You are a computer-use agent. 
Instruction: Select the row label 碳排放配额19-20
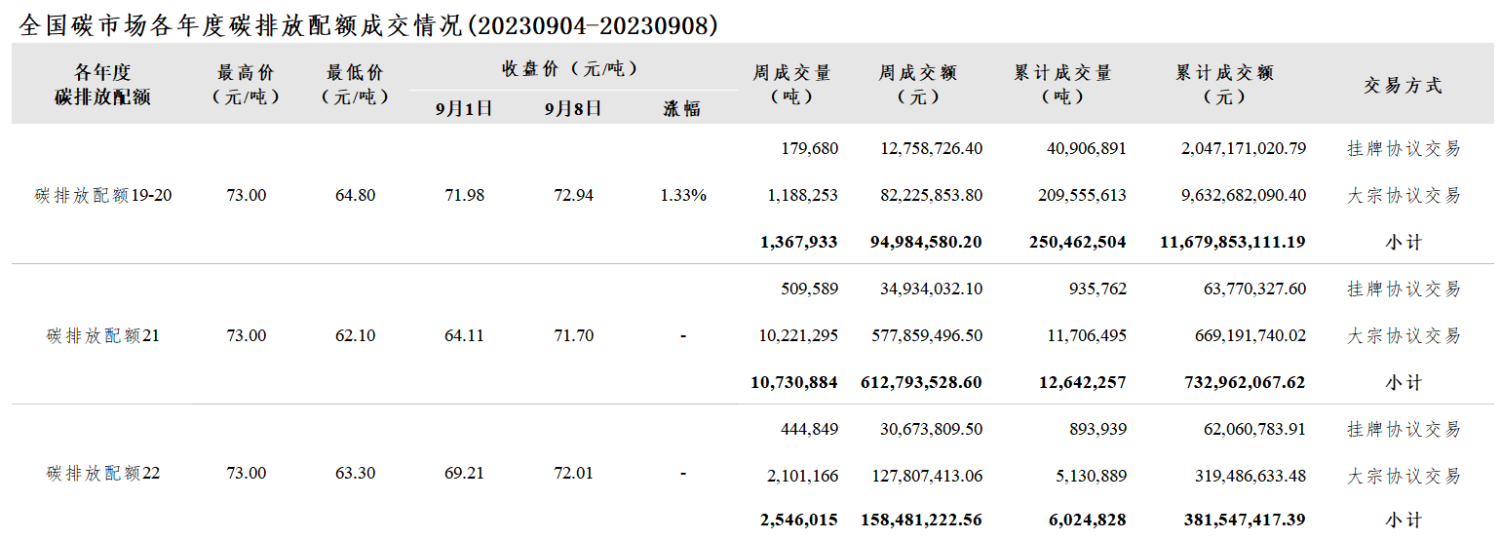coord(103,196)
